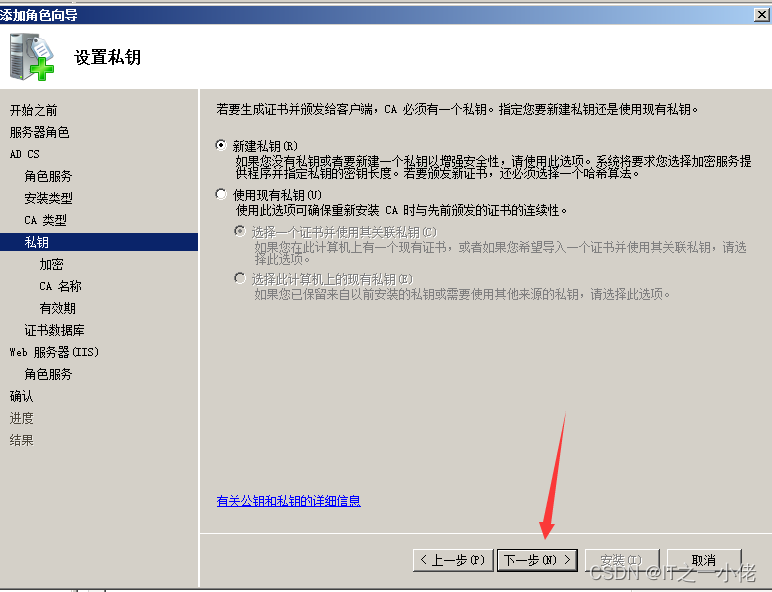The width and height of the screenshot is (772, 592).
Task: Go to 服务器角色 step in sidebar
Action: click(39, 132)
